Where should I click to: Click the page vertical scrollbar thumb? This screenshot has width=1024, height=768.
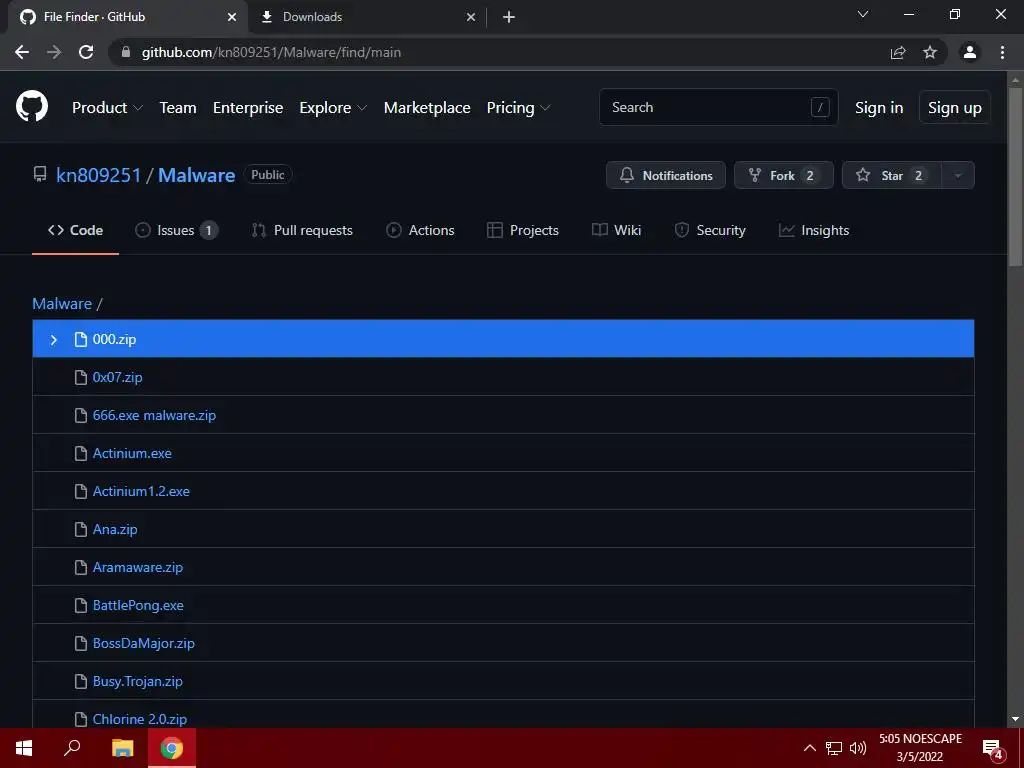click(1015, 176)
